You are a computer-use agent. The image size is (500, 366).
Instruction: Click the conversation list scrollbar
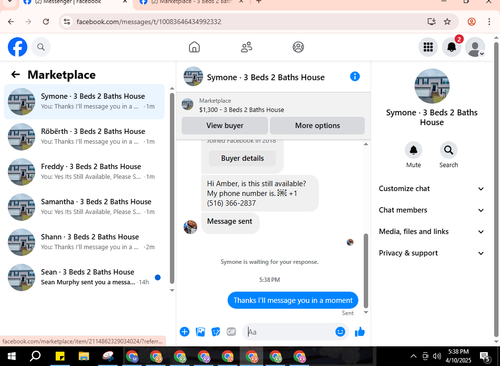[172, 188]
